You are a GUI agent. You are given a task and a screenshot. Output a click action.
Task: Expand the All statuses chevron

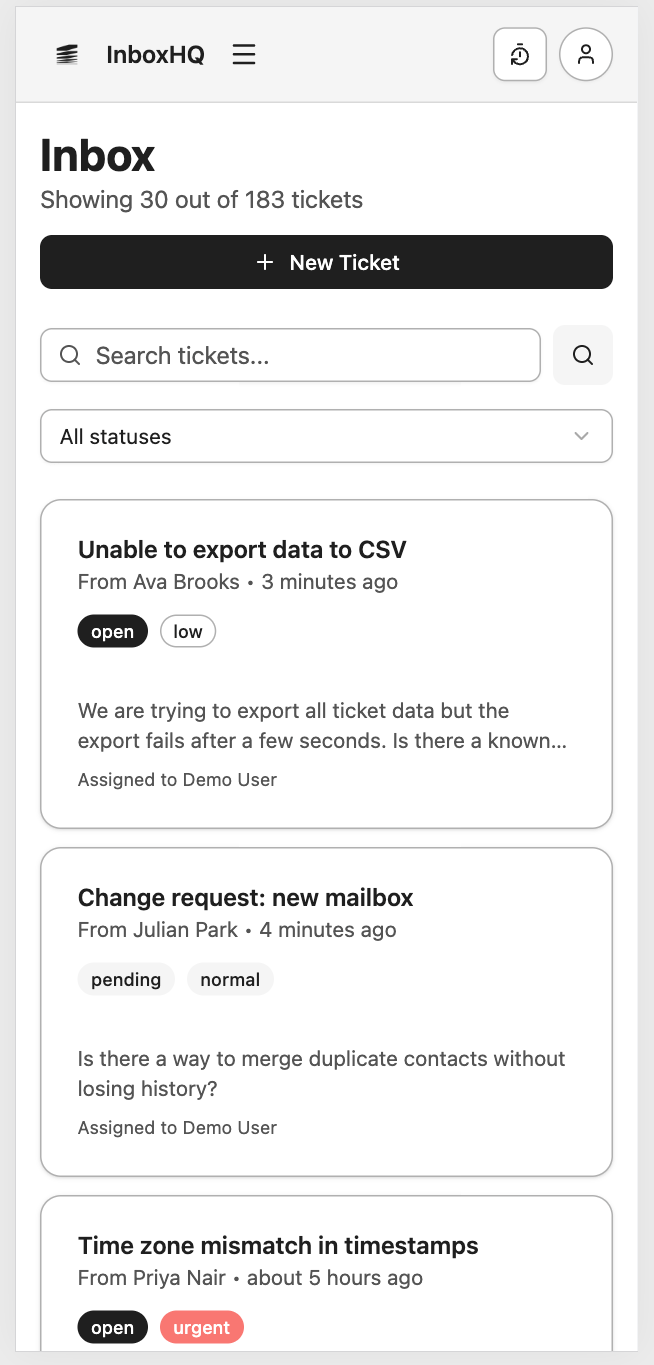click(x=582, y=436)
